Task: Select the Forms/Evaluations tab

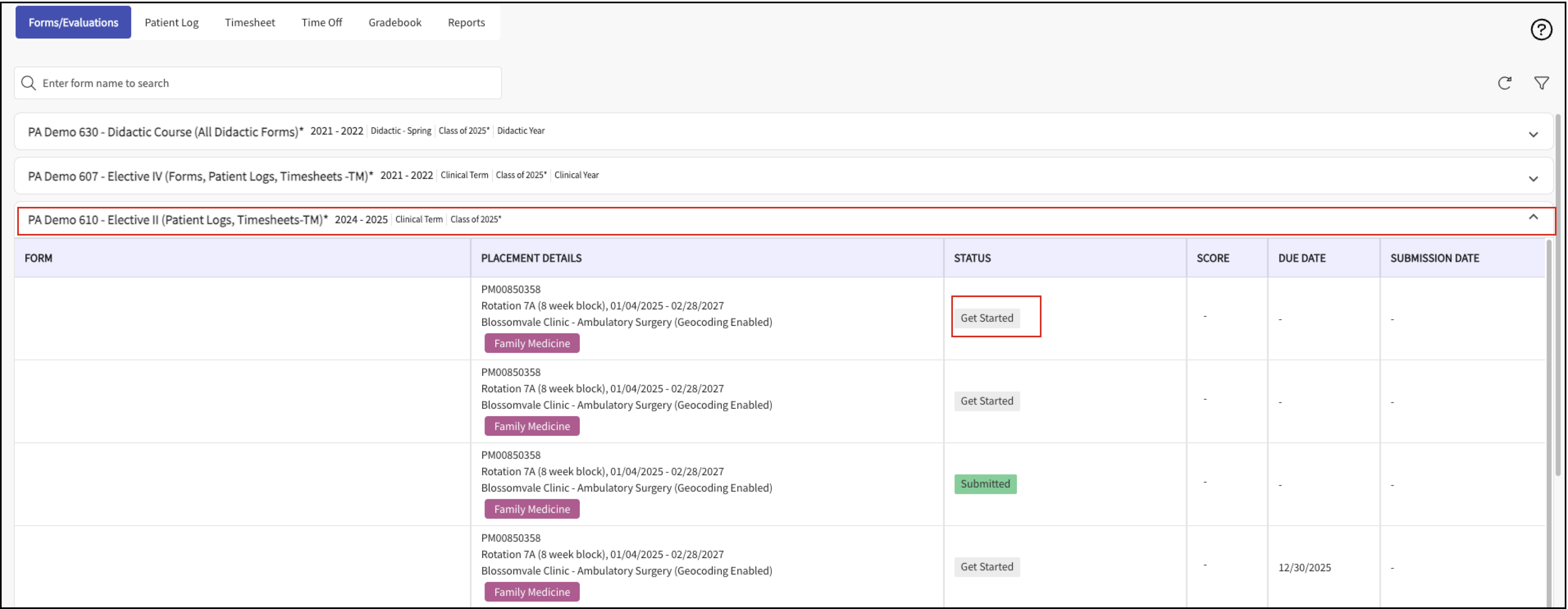Action: pos(73,23)
